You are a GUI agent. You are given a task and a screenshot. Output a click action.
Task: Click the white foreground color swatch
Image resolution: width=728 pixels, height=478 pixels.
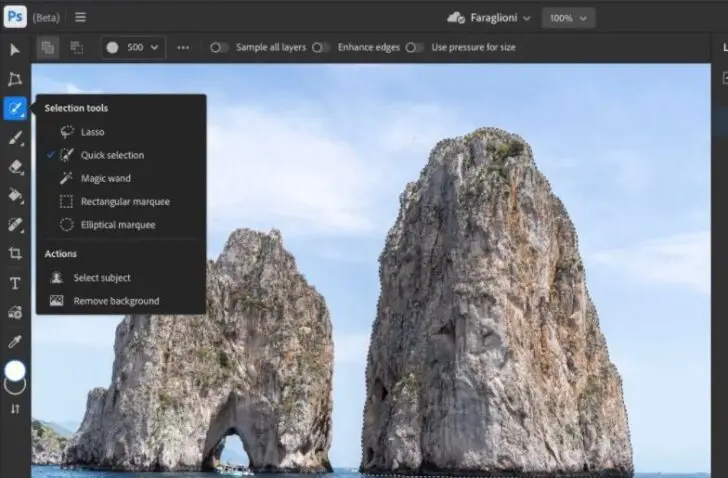(x=15, y=370)
